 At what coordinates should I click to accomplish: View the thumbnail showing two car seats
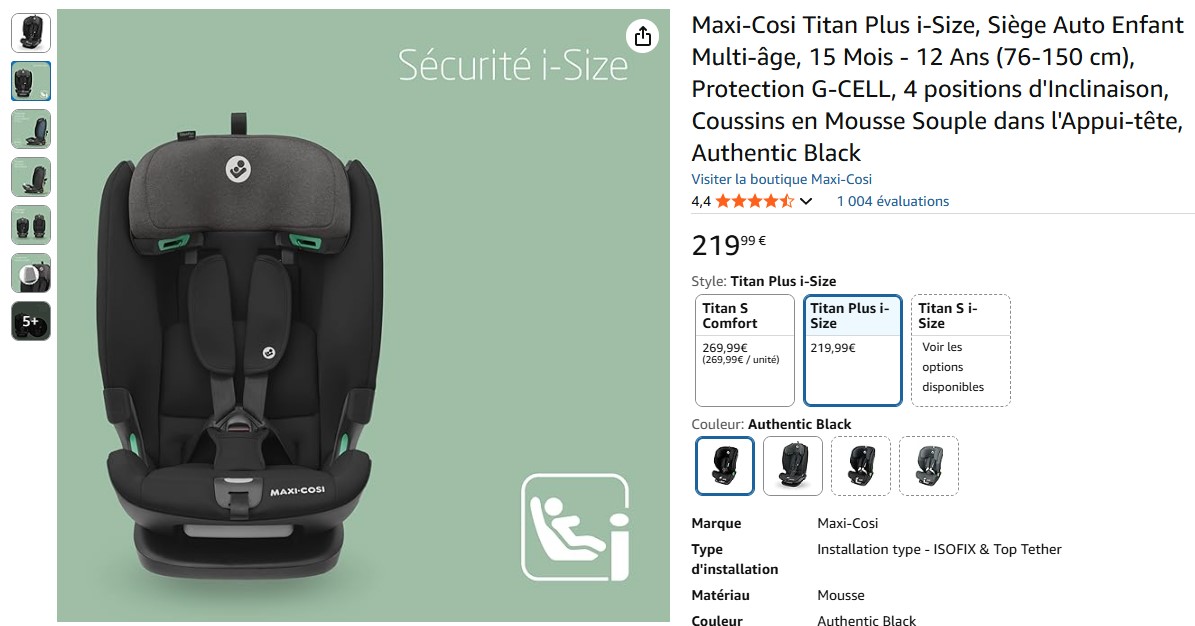coord(31,225)
